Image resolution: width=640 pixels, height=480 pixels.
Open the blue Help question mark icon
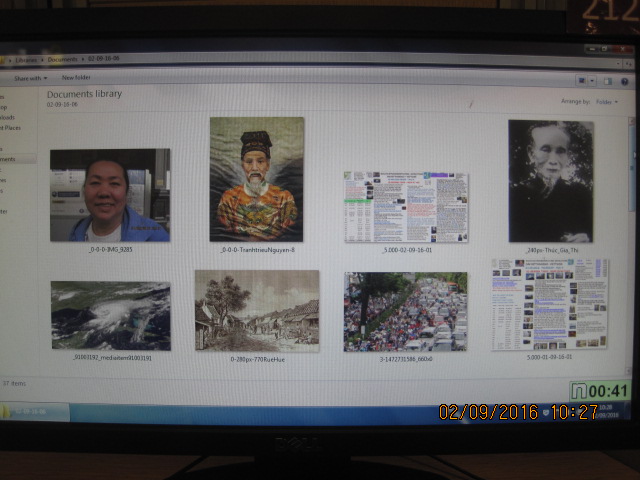(624, 82)
